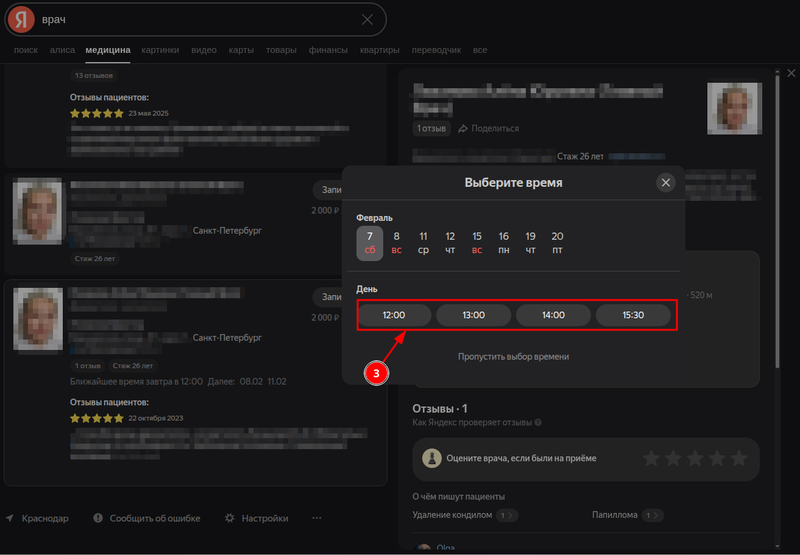Clear the search field with the X icon
800x555 pixels.
click(367, 19)
